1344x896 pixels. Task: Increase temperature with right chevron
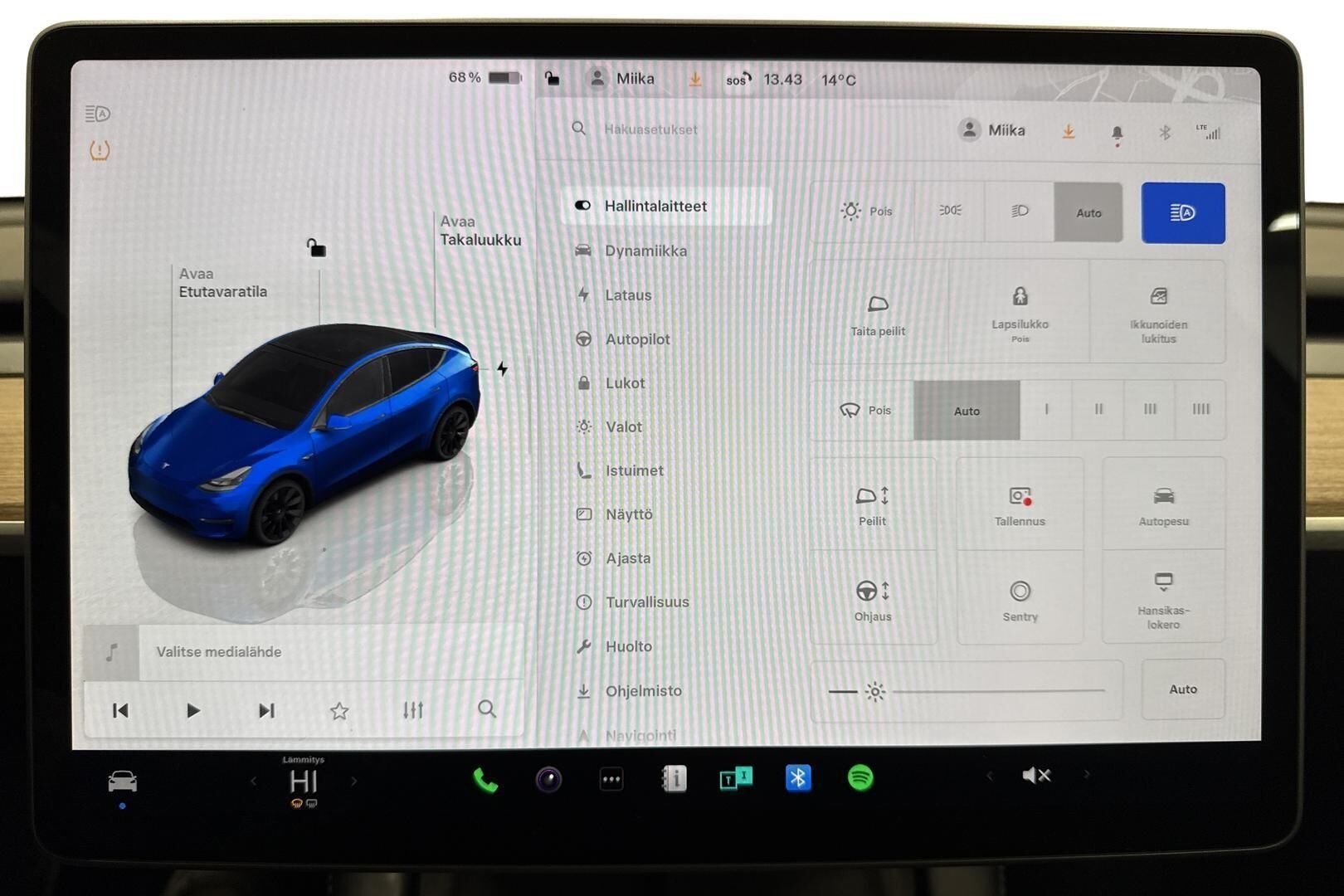point(354,781)
